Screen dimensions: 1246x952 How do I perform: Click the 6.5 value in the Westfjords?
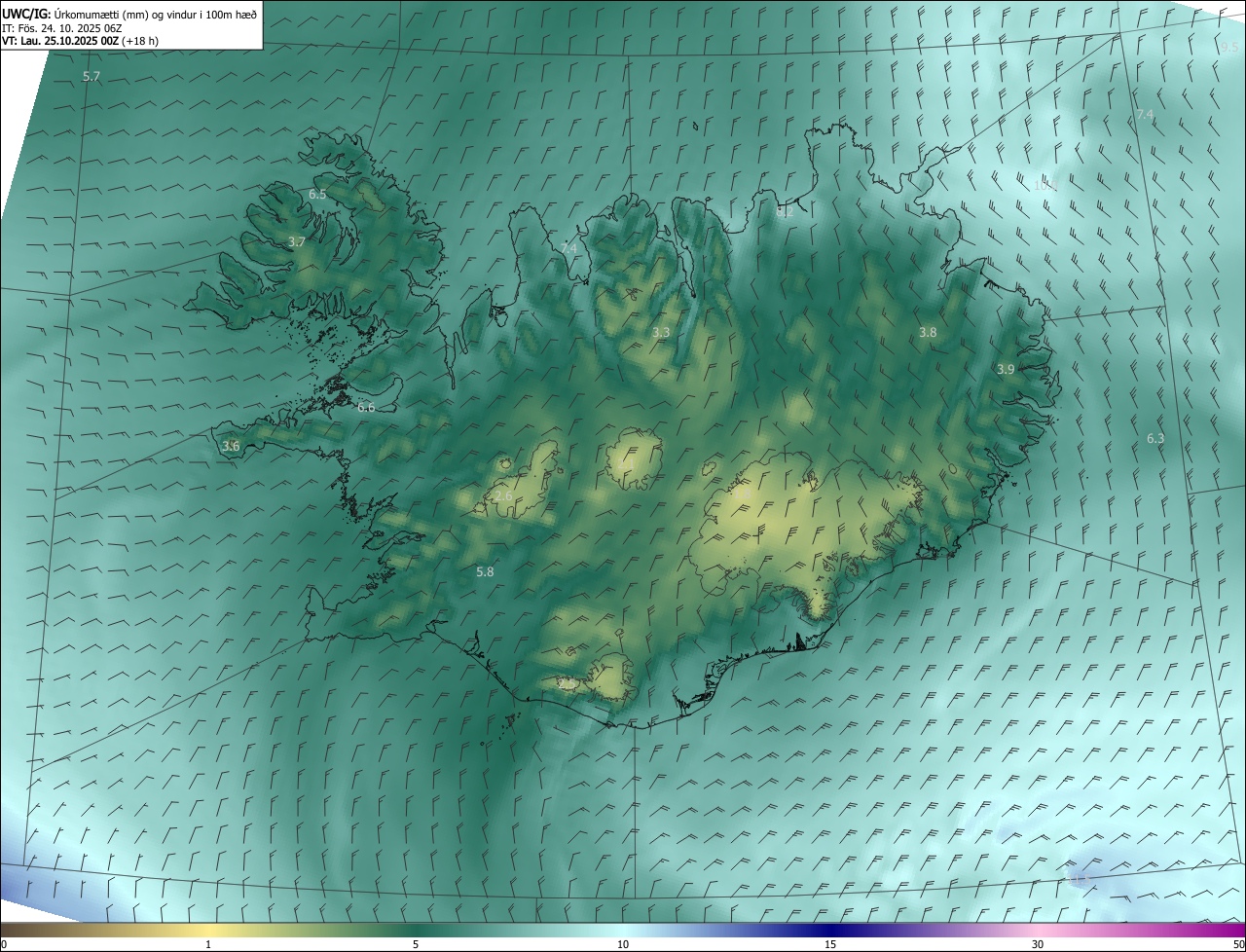click(317, 195)
